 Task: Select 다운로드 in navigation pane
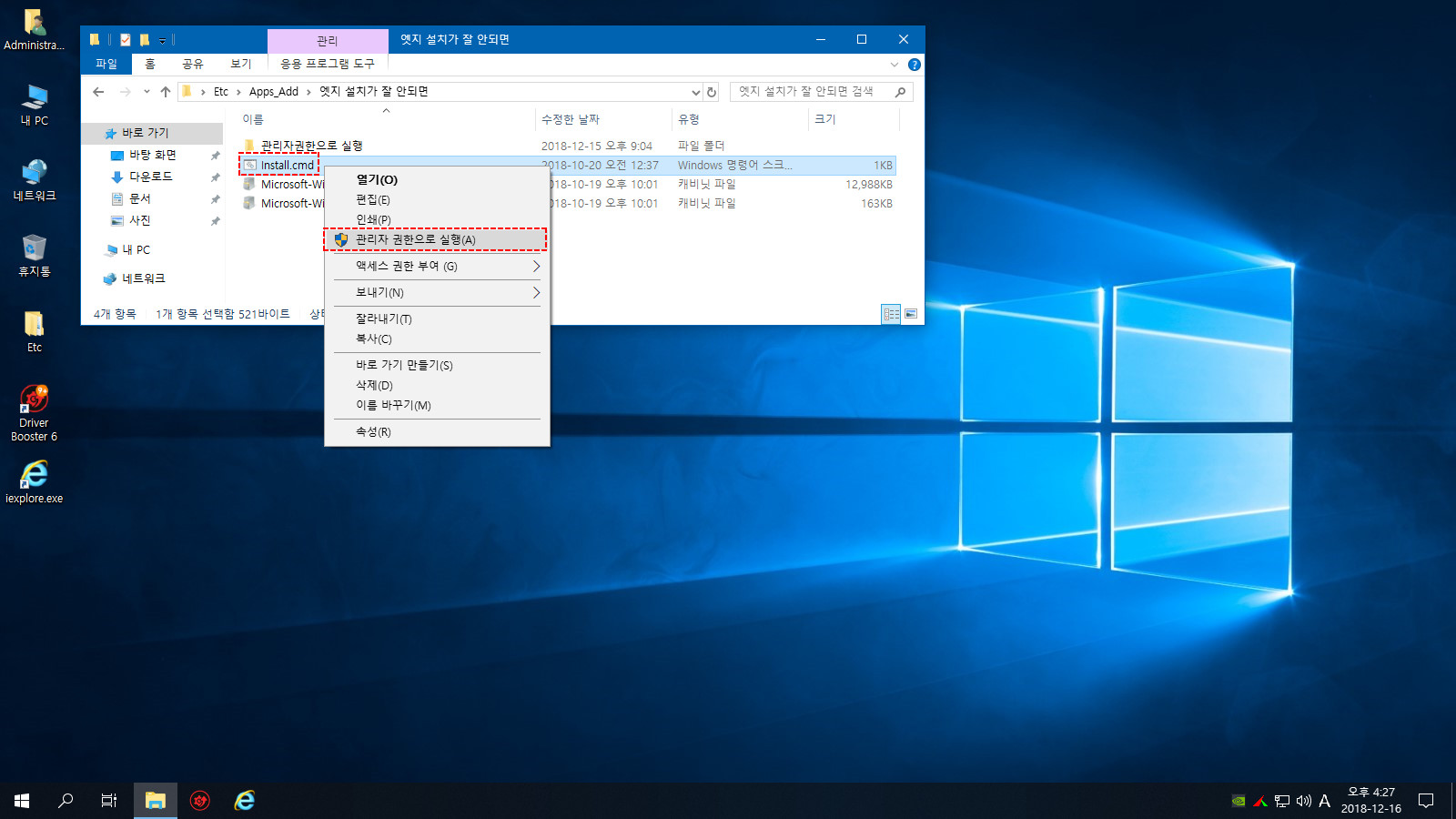pyautogui.click(x=152, y=177)
